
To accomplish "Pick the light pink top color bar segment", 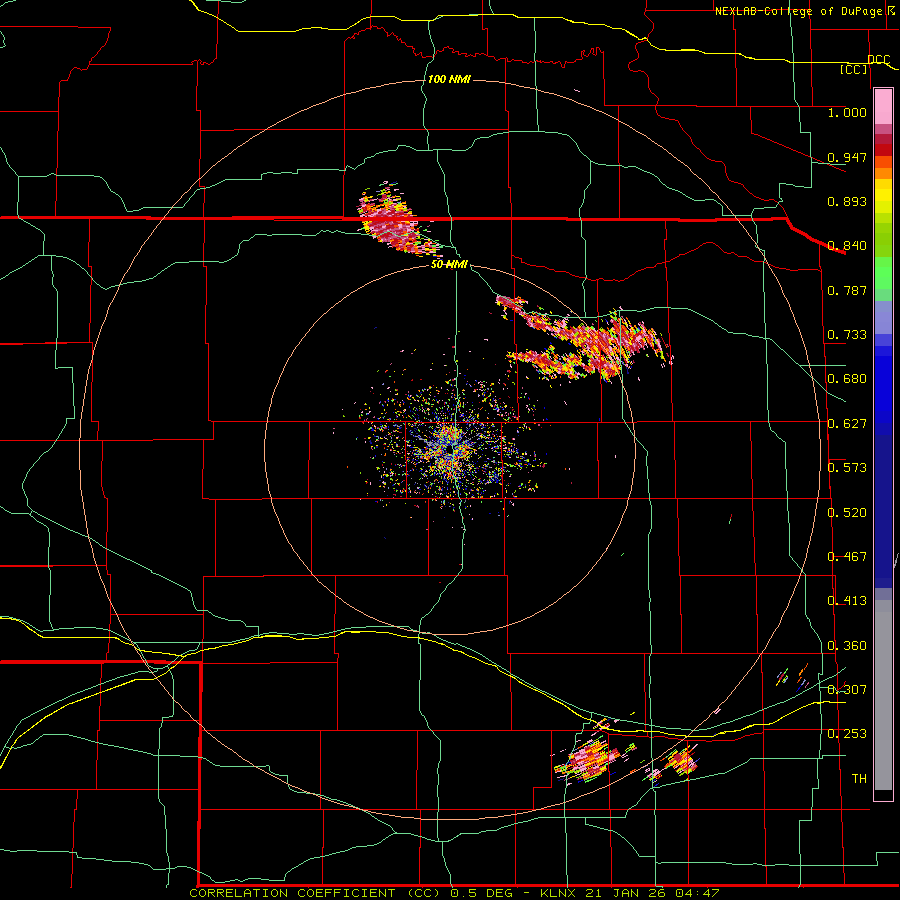I will coord(883,106).
